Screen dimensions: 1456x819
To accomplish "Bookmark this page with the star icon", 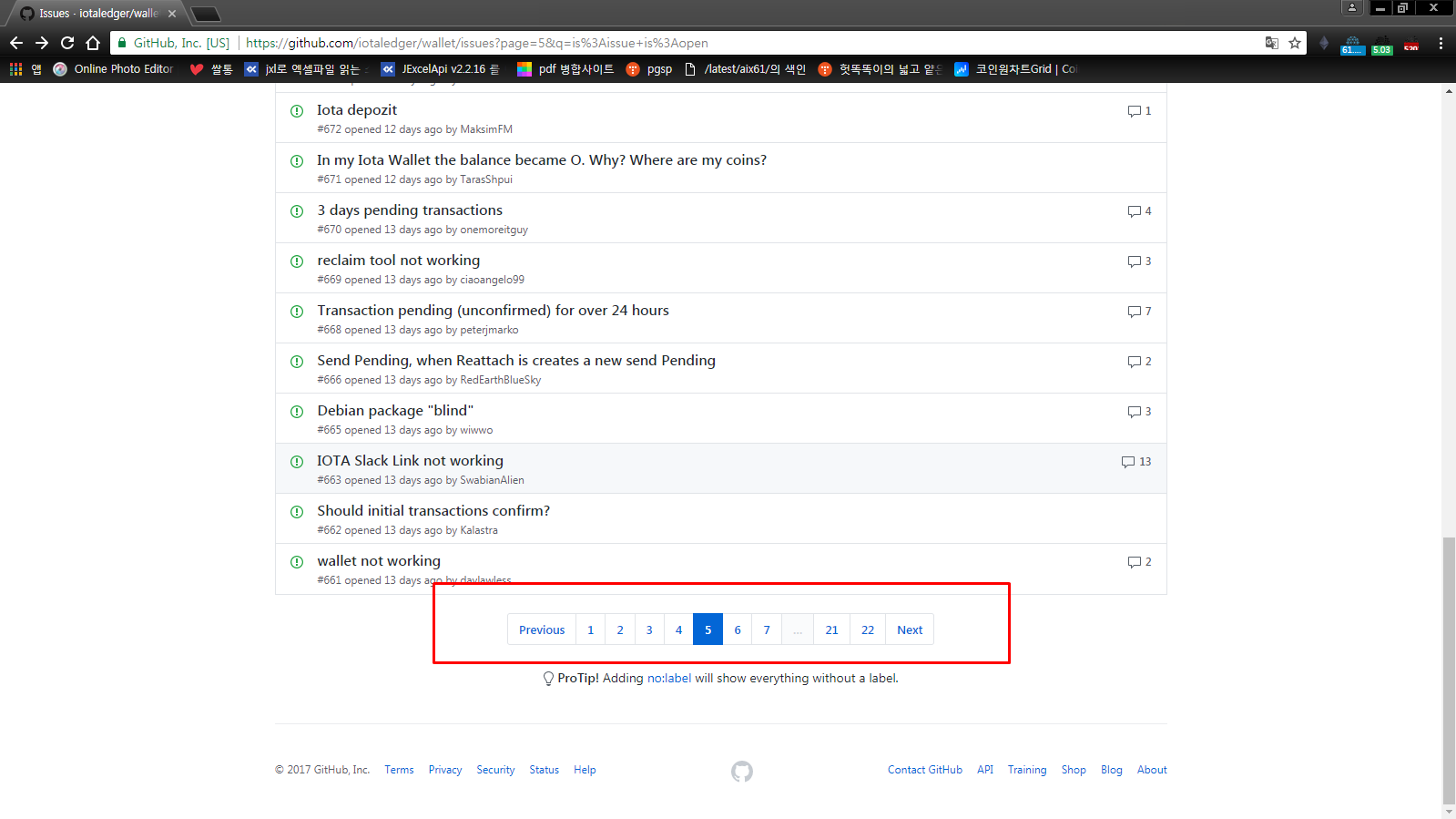I will [1295, 43].
